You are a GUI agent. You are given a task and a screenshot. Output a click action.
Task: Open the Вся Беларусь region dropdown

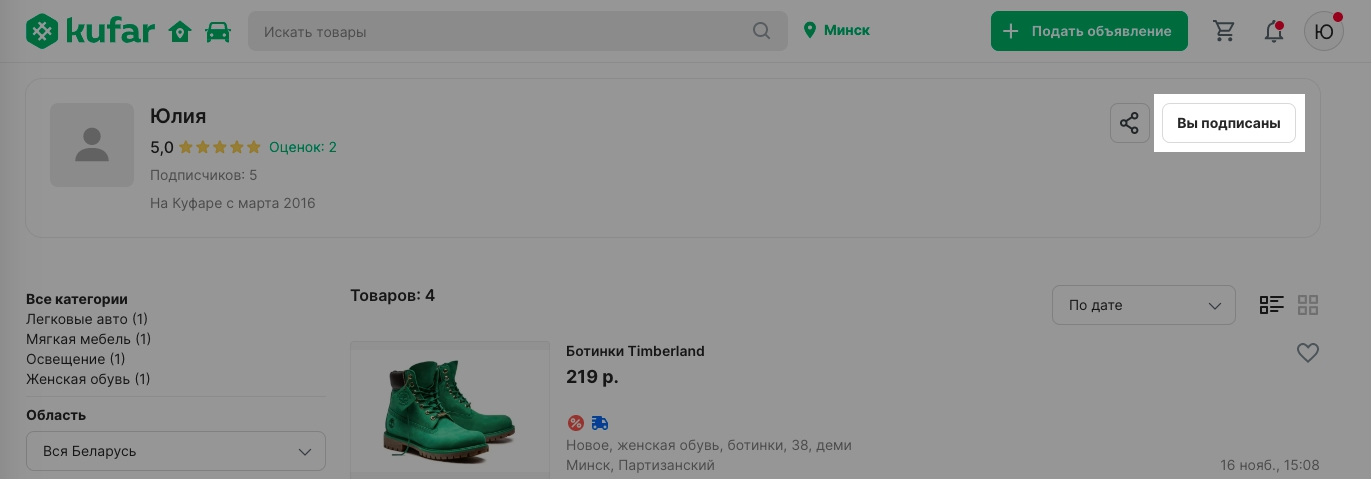tap(176, 451)
